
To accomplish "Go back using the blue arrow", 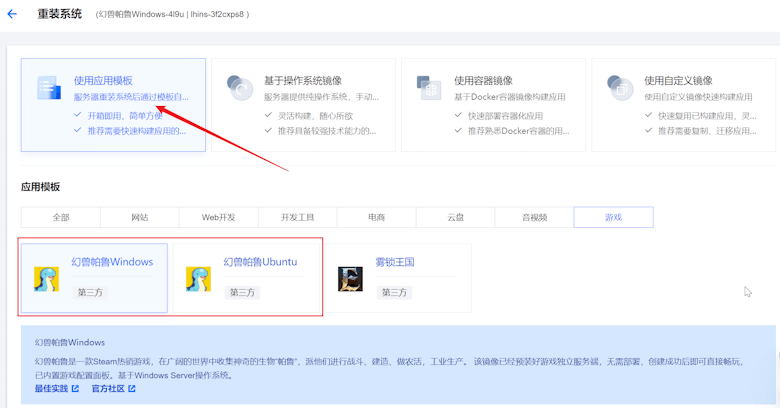I will point(12,14).
